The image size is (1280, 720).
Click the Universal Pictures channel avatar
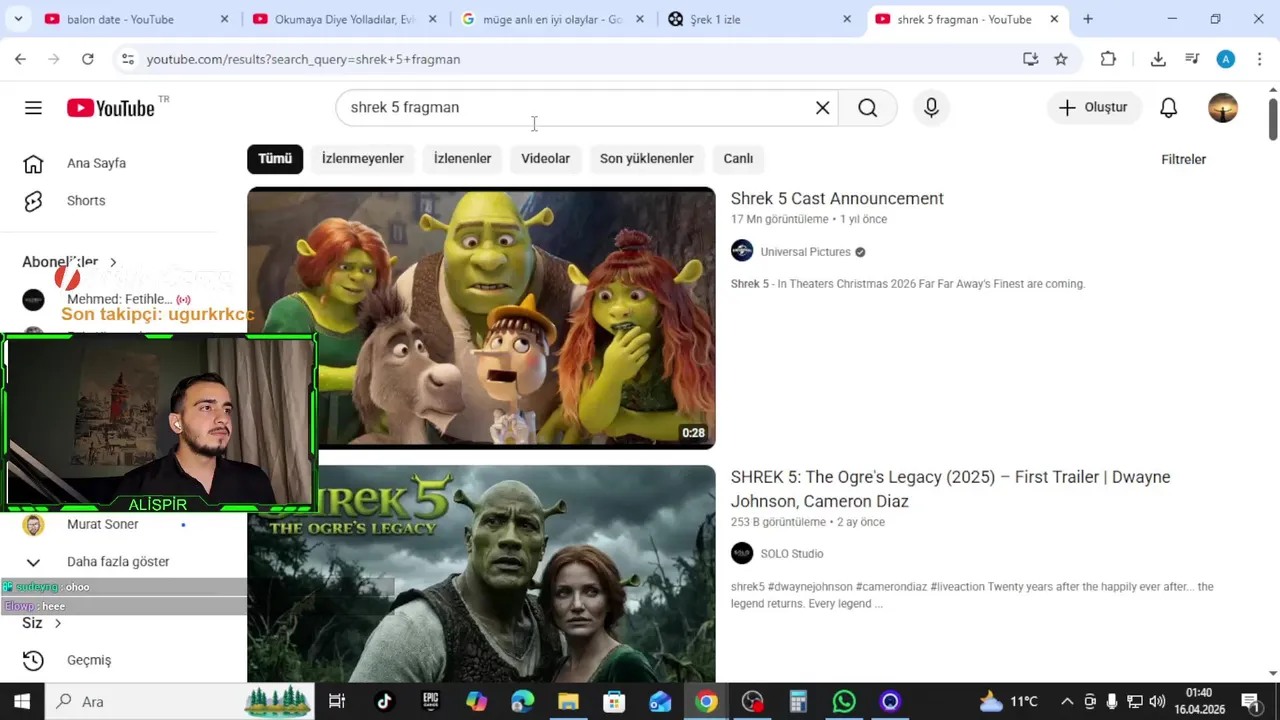pos(742,251)
